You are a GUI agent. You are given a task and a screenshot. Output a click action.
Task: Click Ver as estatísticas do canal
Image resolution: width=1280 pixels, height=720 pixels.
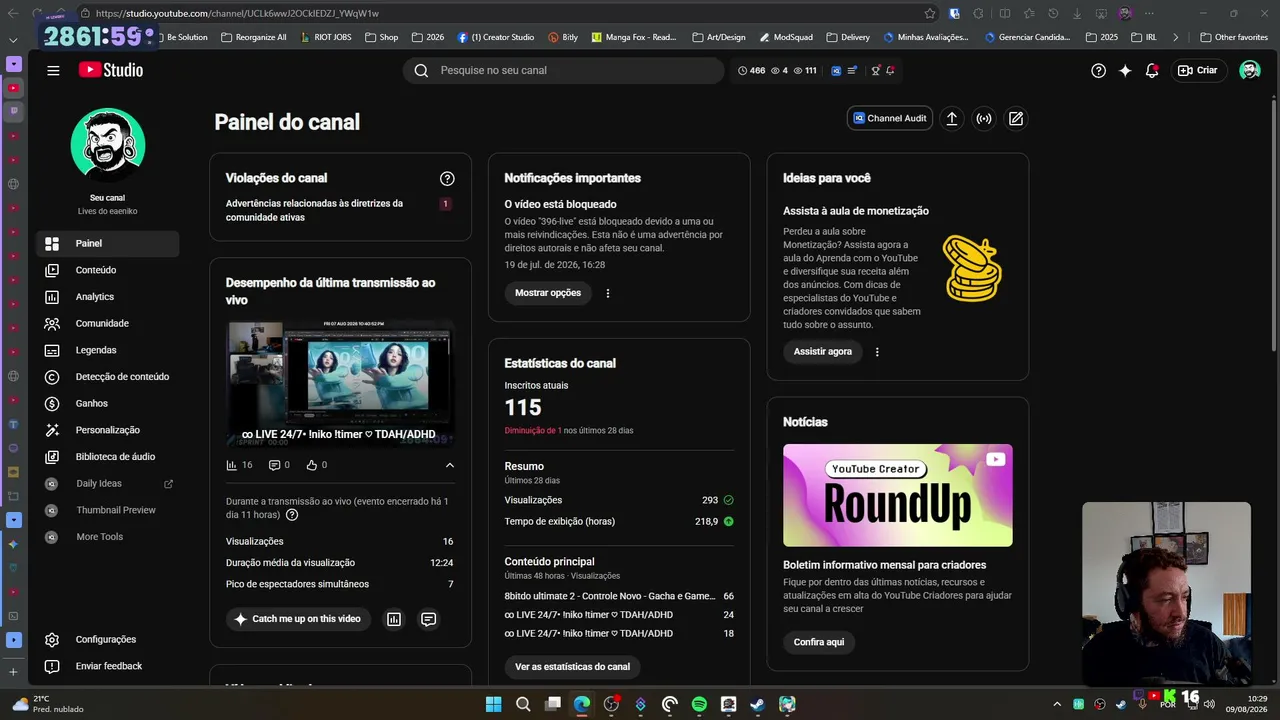(x=572, y=667)
